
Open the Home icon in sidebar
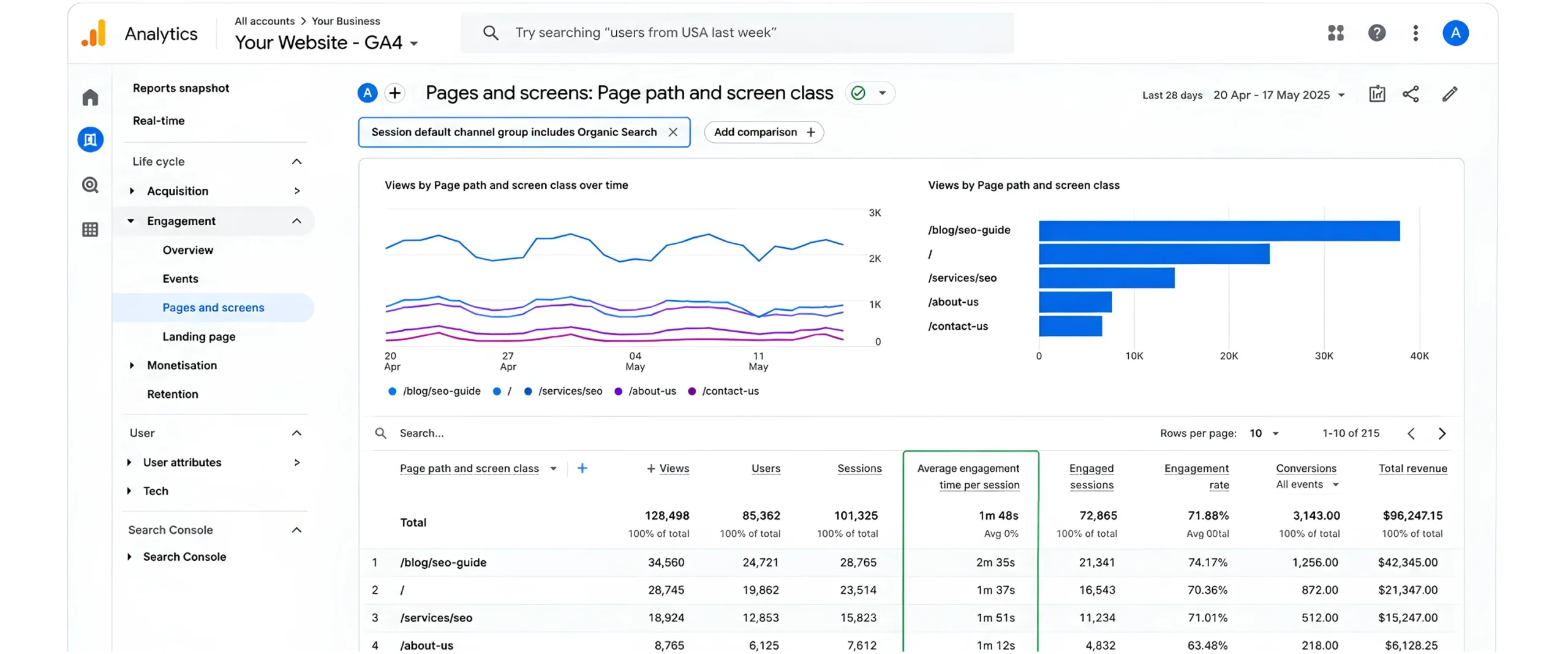tap(90, 97)
